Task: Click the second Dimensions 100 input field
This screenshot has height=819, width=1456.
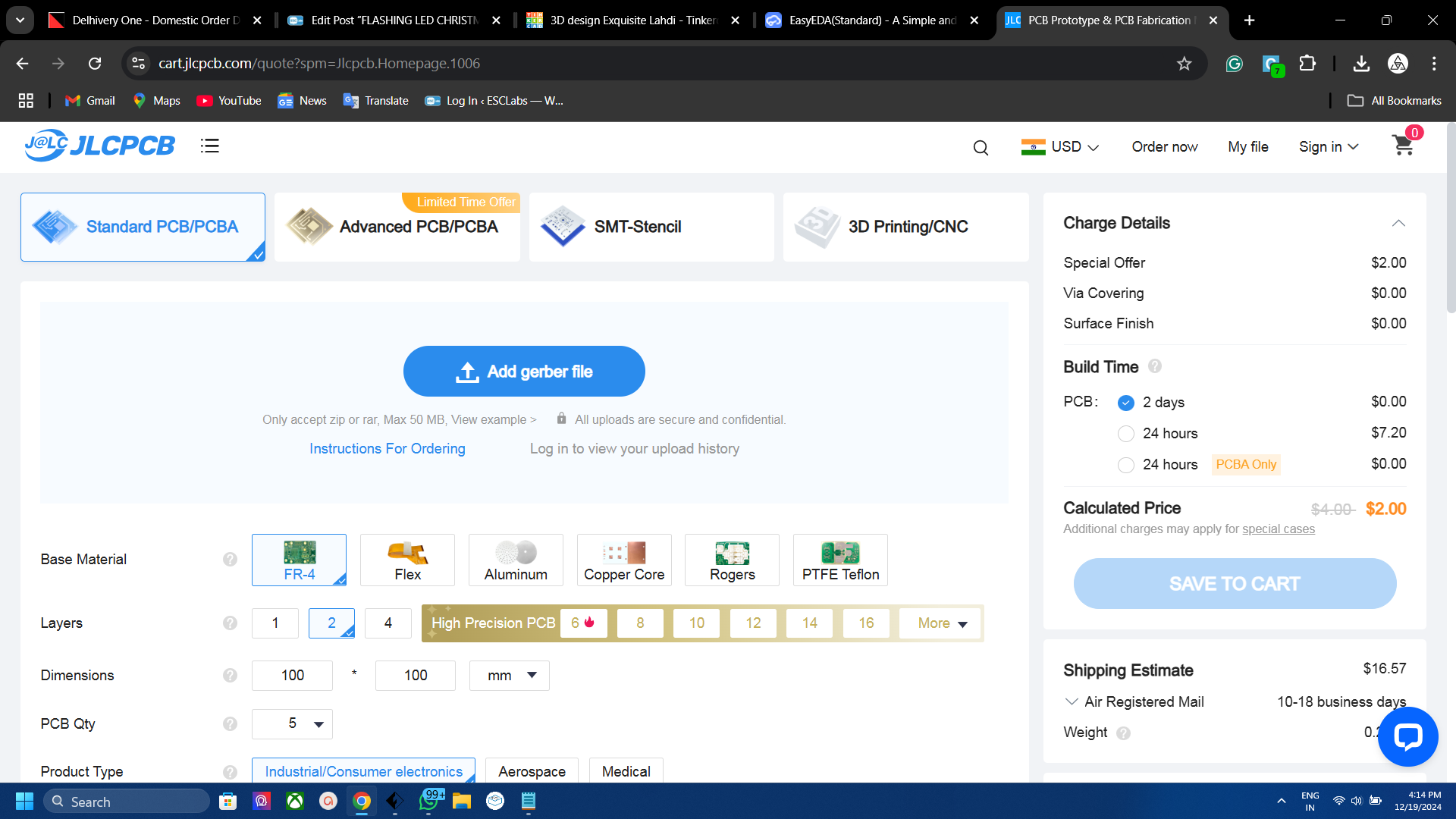Action: pyautogui.click(x=416, y=676)
